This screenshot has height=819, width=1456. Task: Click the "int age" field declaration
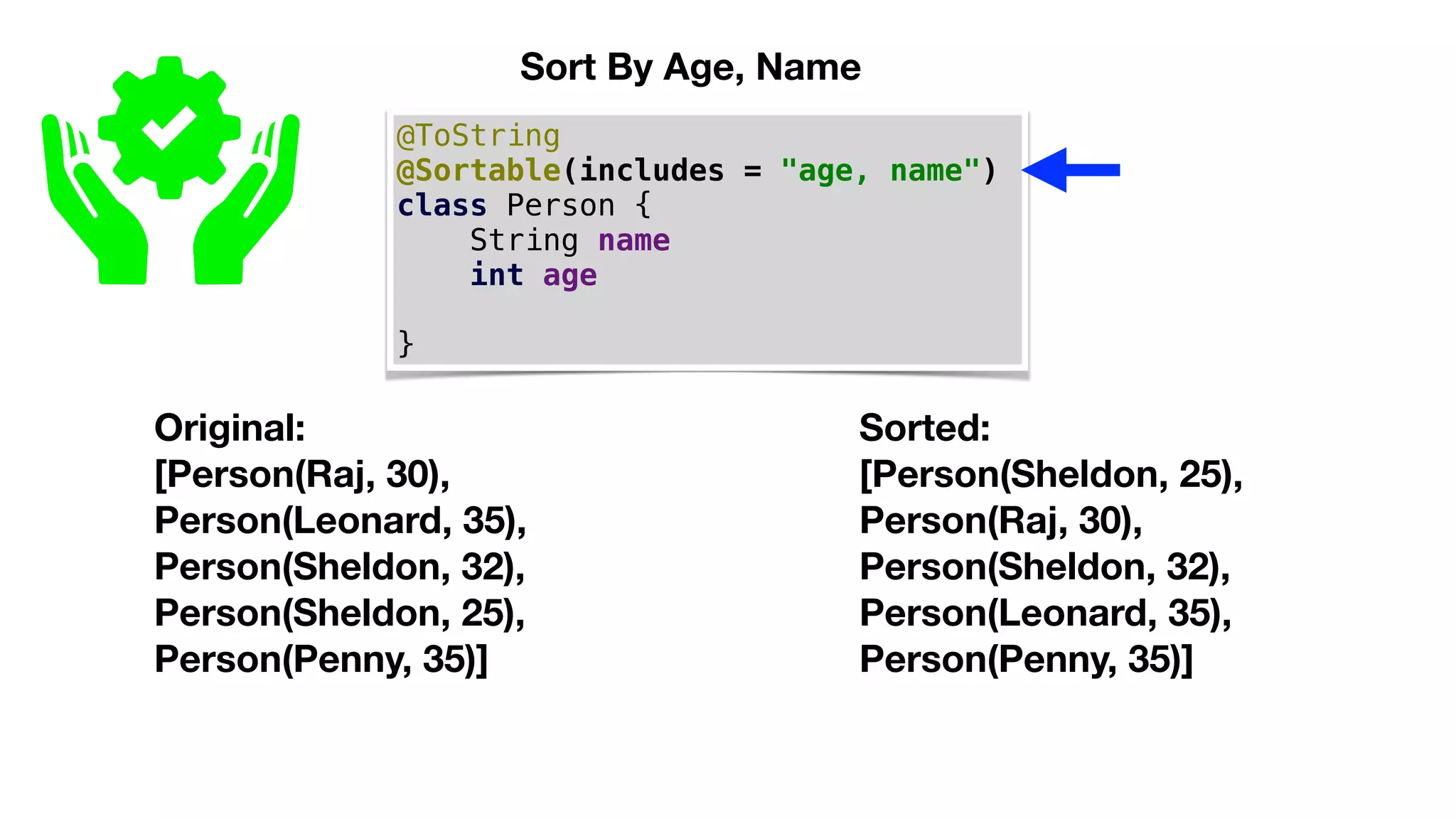click(x=533, y=275)
